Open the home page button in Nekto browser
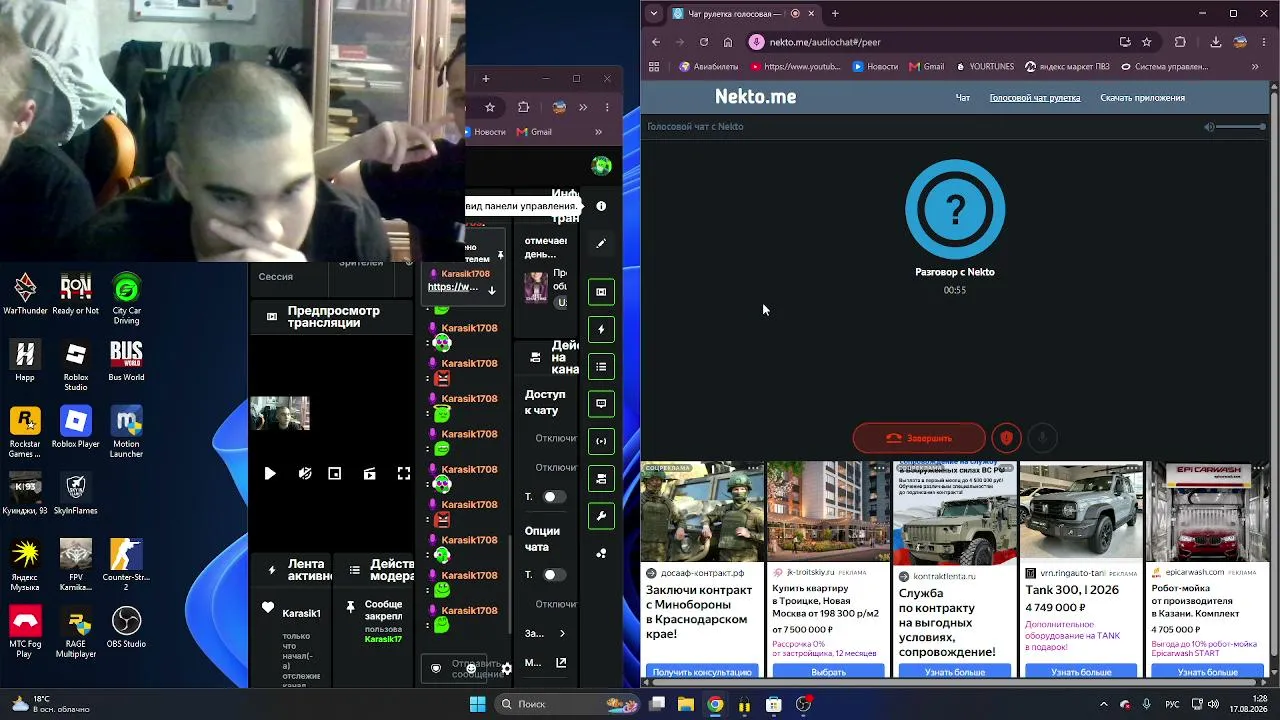The image size is (1280, 720). 728,42
